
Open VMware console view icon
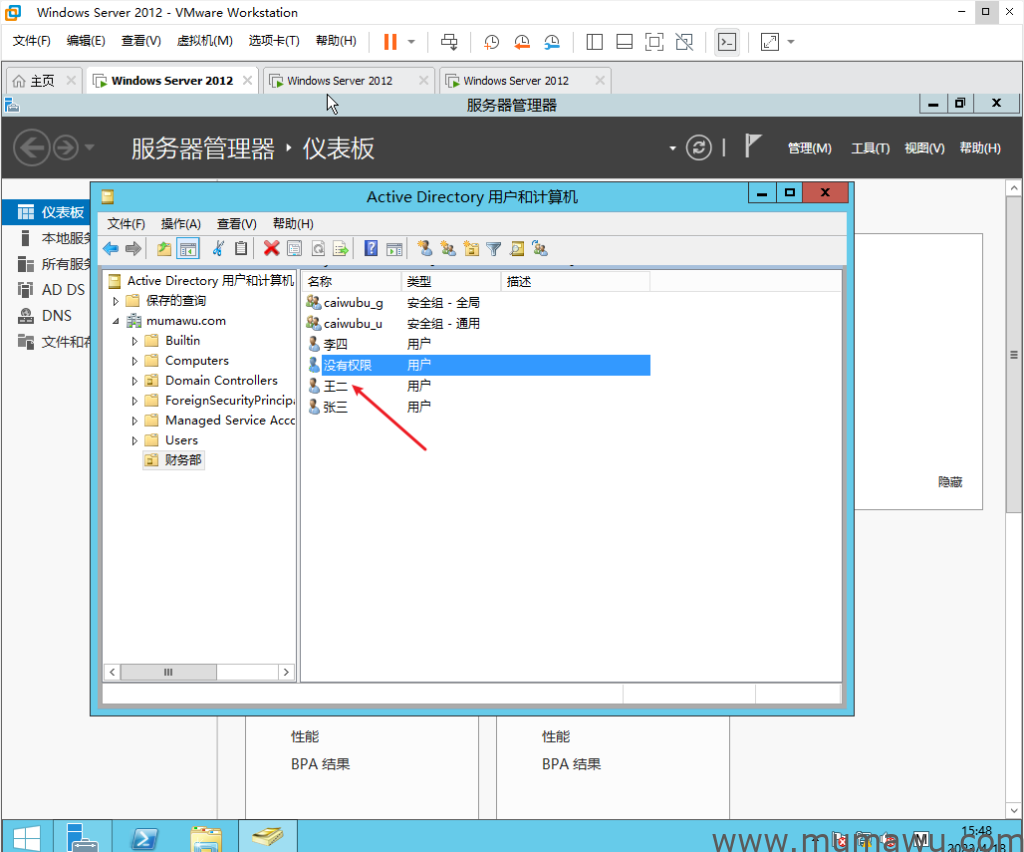(x=727, y=42)
